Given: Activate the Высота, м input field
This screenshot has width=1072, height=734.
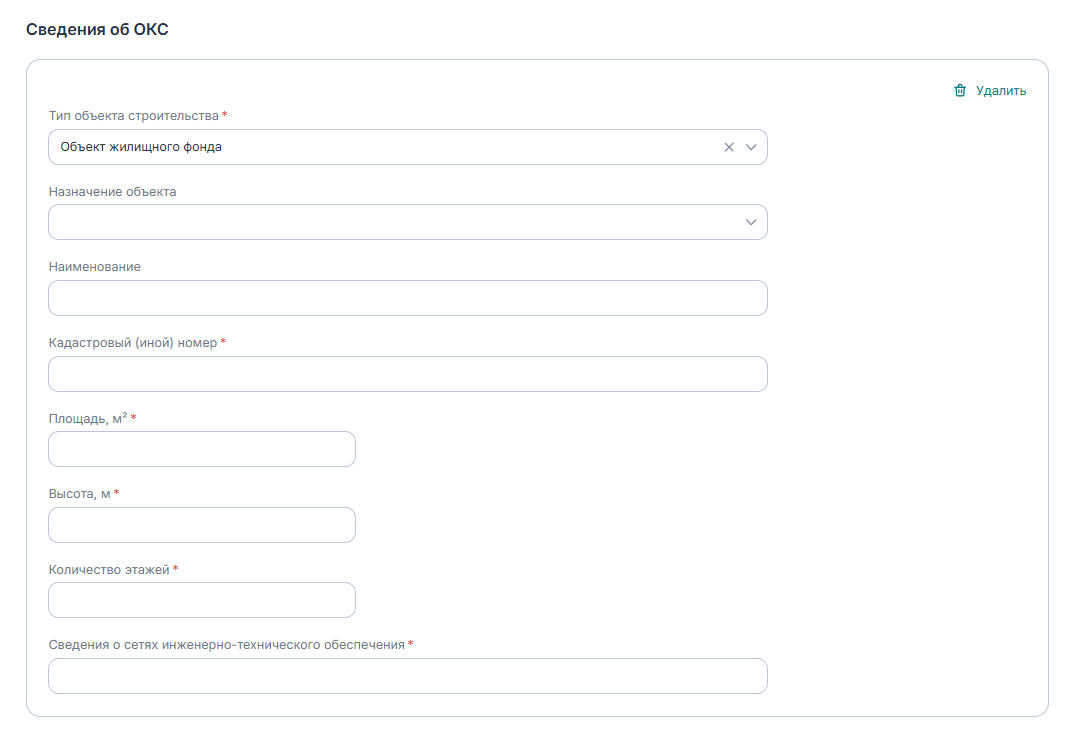Looking at the screenshot, I should pyautogui.click(x=201, y=525).
